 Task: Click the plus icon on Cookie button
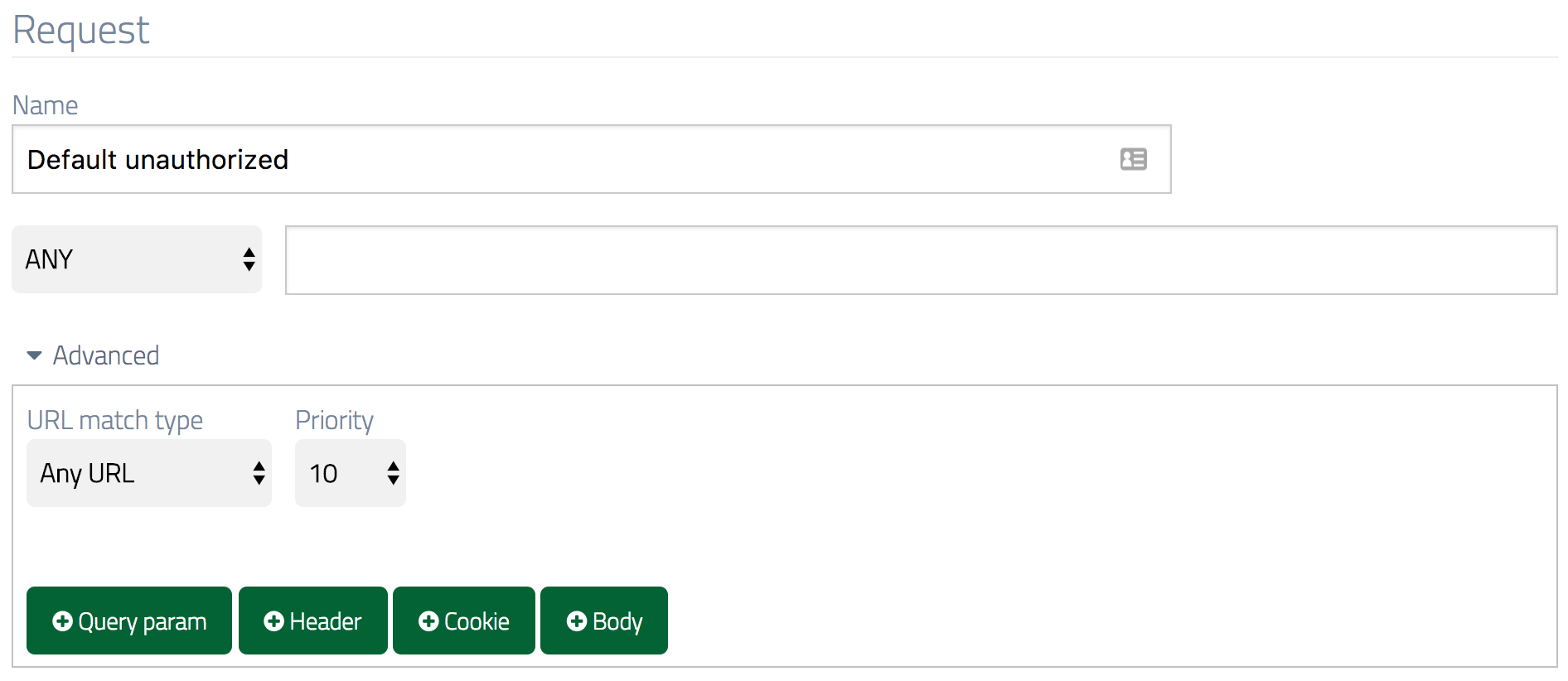428,621
